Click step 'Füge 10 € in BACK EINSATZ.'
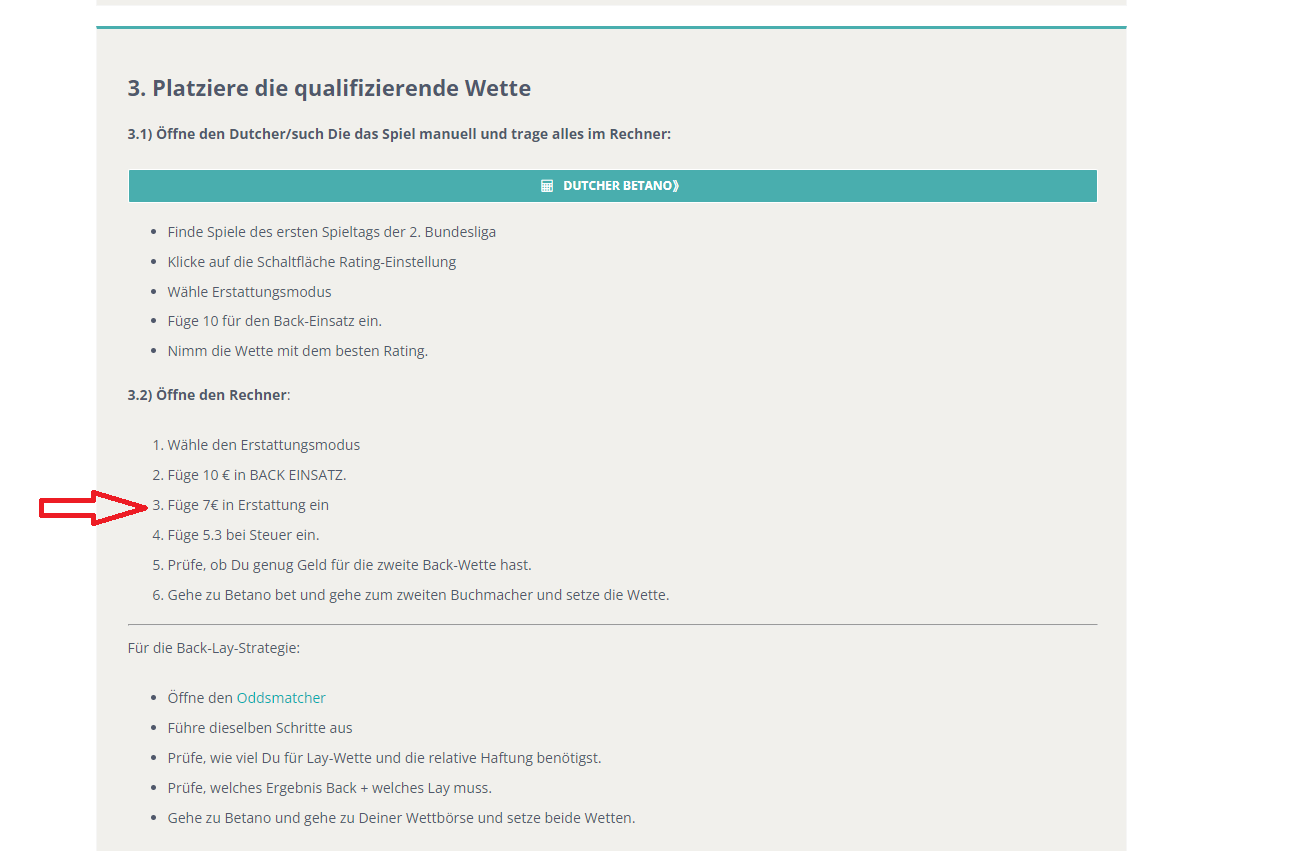This screenshot has width=1304, height=851. [x=257, y=475]
